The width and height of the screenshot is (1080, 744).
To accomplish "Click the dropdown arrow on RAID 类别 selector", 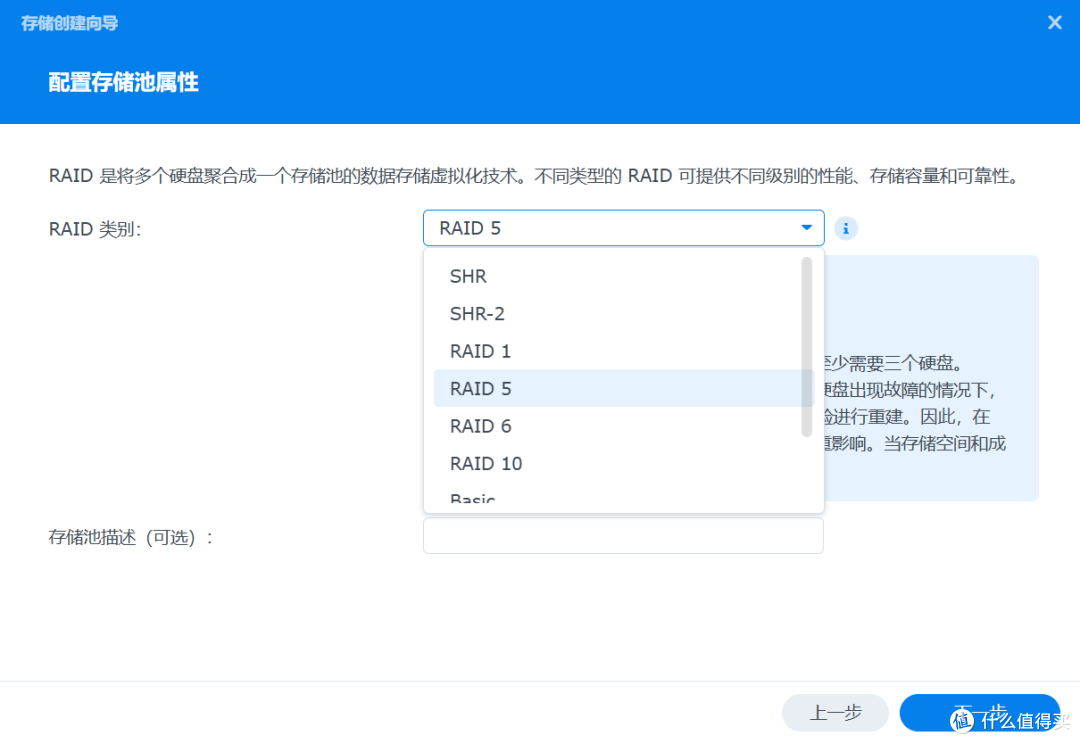I will [x=806, y=228].
